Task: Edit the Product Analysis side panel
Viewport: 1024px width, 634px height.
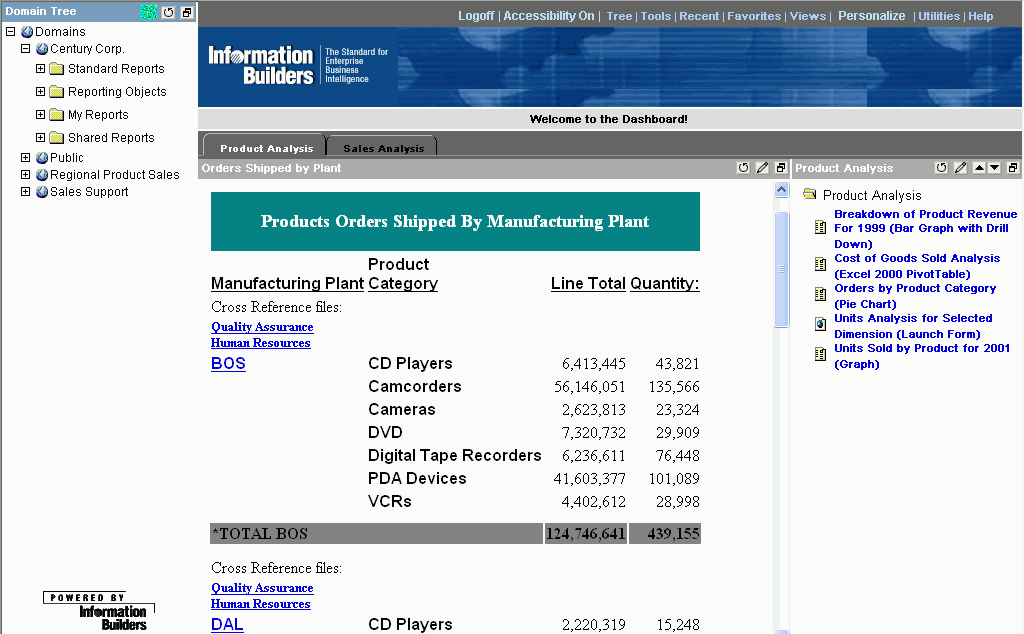Action: 960,168
